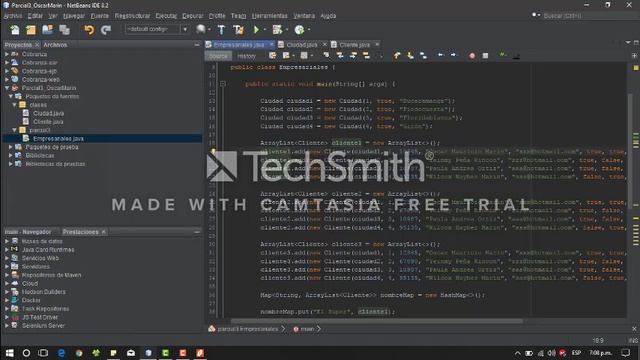Viewport: 640px width, 360px height.
Task: Click the main breadcrumb in editor footer
Action: 307,329
